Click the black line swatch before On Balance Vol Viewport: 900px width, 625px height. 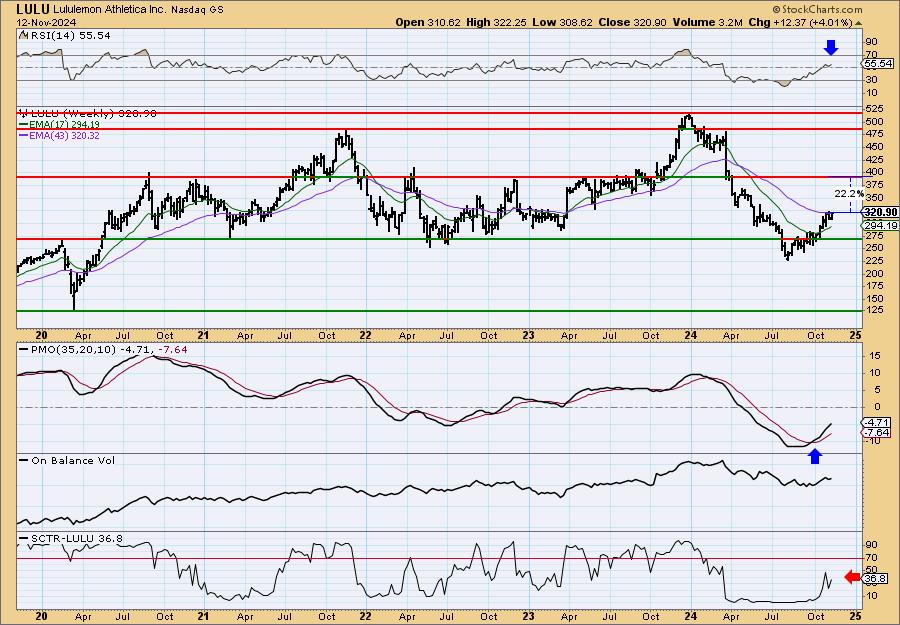point(23,460)
